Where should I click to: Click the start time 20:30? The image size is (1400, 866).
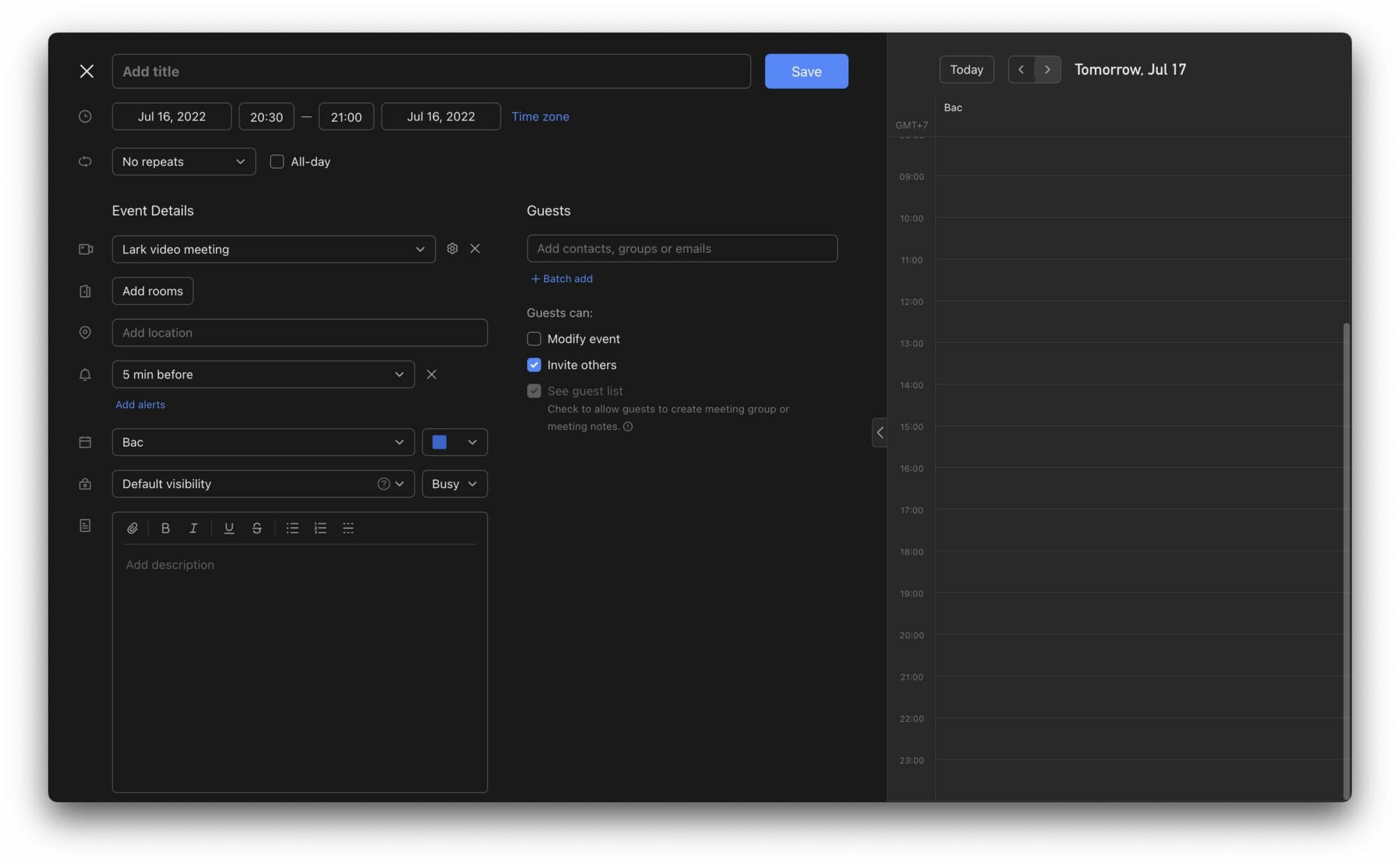[x=267, y=116]
